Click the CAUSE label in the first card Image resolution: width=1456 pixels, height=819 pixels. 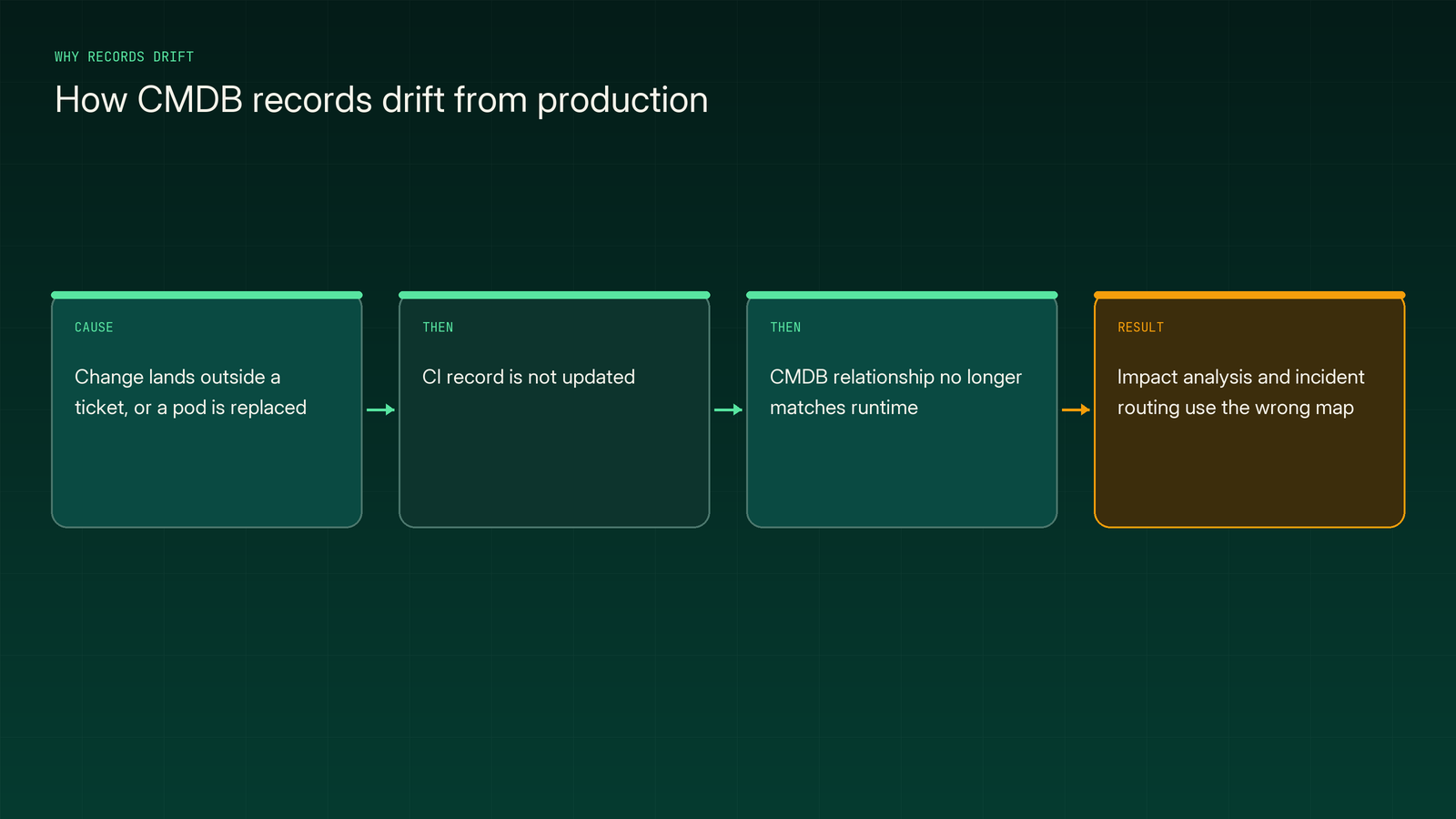tap(94, 328)
